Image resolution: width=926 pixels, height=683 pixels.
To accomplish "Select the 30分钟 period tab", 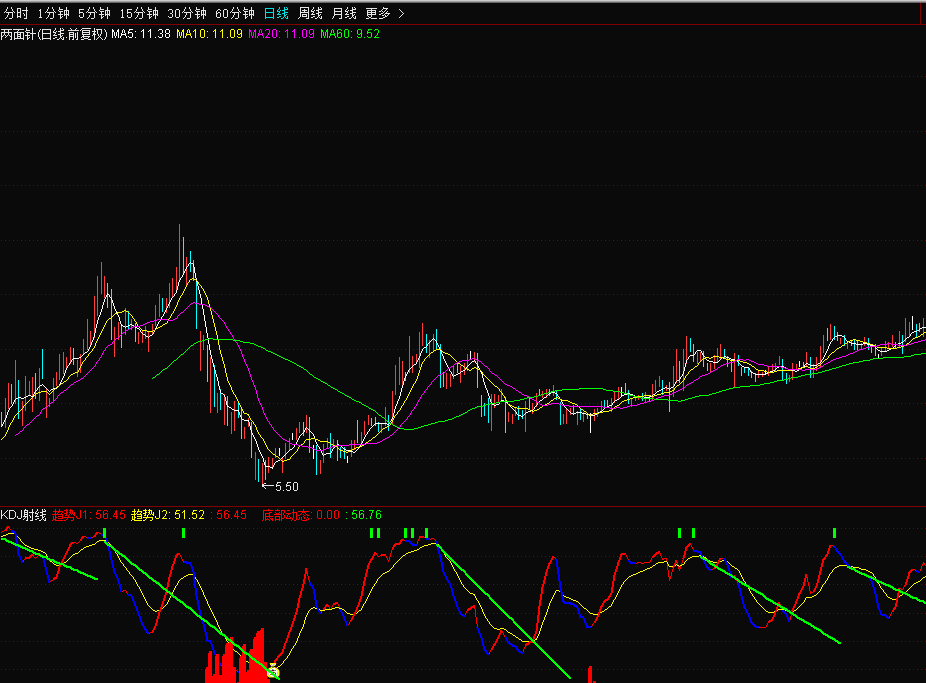I will pyautogui.click(x=187, y=13).
